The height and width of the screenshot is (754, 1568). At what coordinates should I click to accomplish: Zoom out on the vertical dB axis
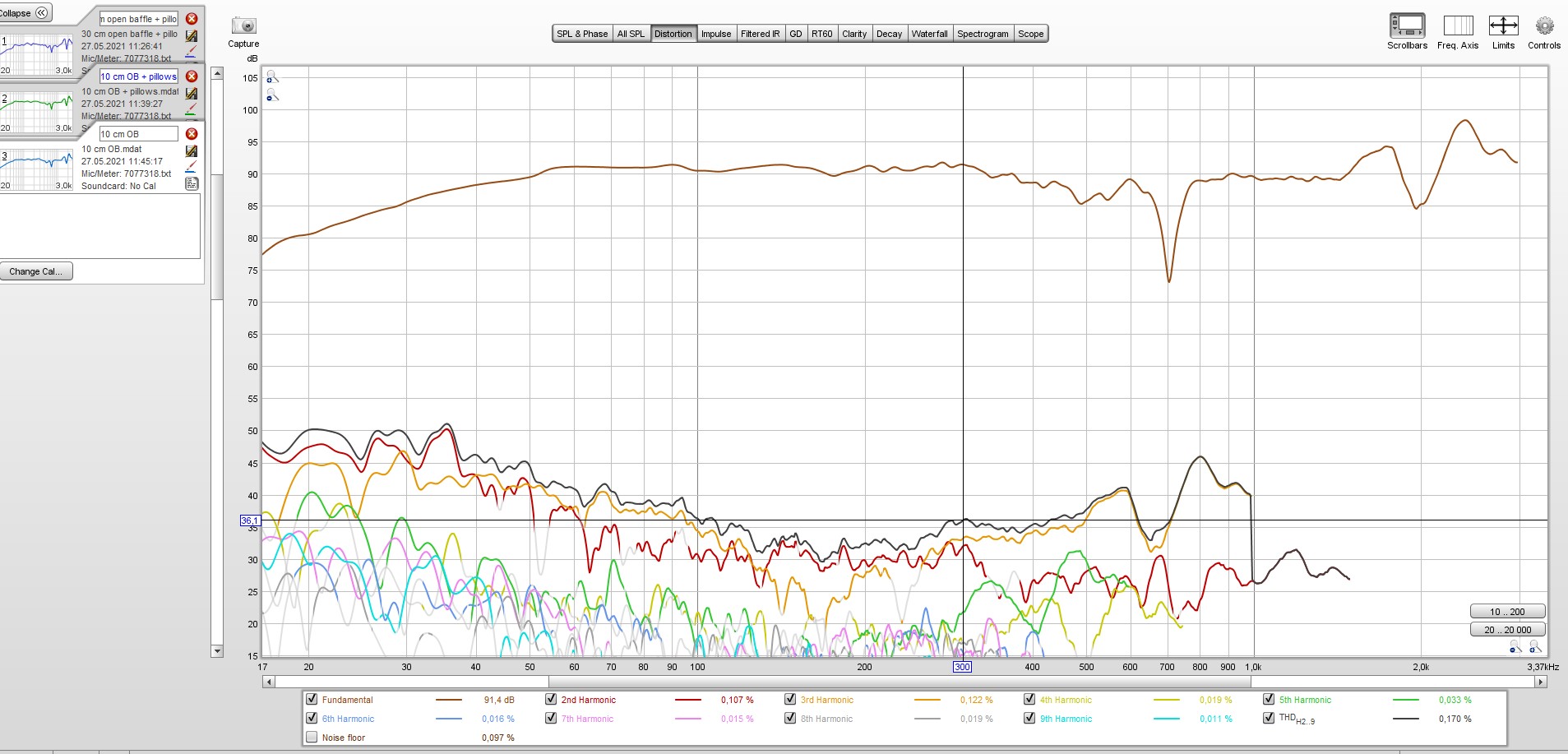(272, 96)
